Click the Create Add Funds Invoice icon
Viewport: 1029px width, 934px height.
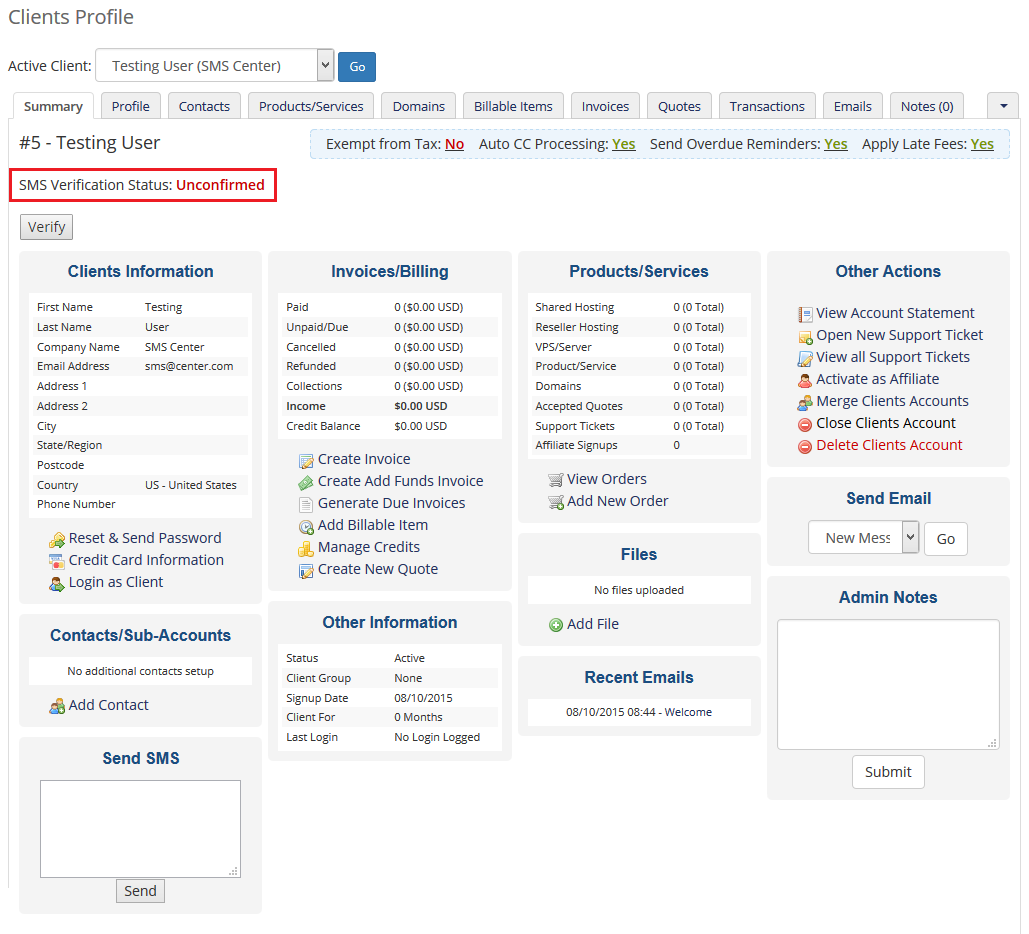[x=306, y=483]
